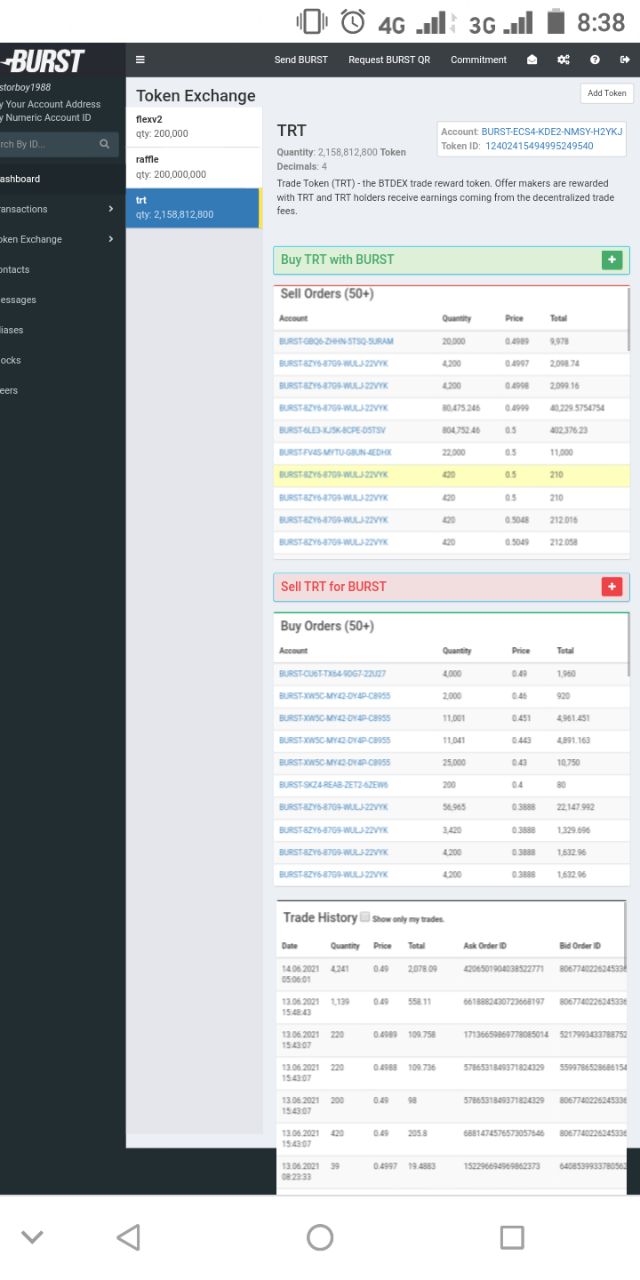
Task: Select the raffle token
Action: coord(193,167)
